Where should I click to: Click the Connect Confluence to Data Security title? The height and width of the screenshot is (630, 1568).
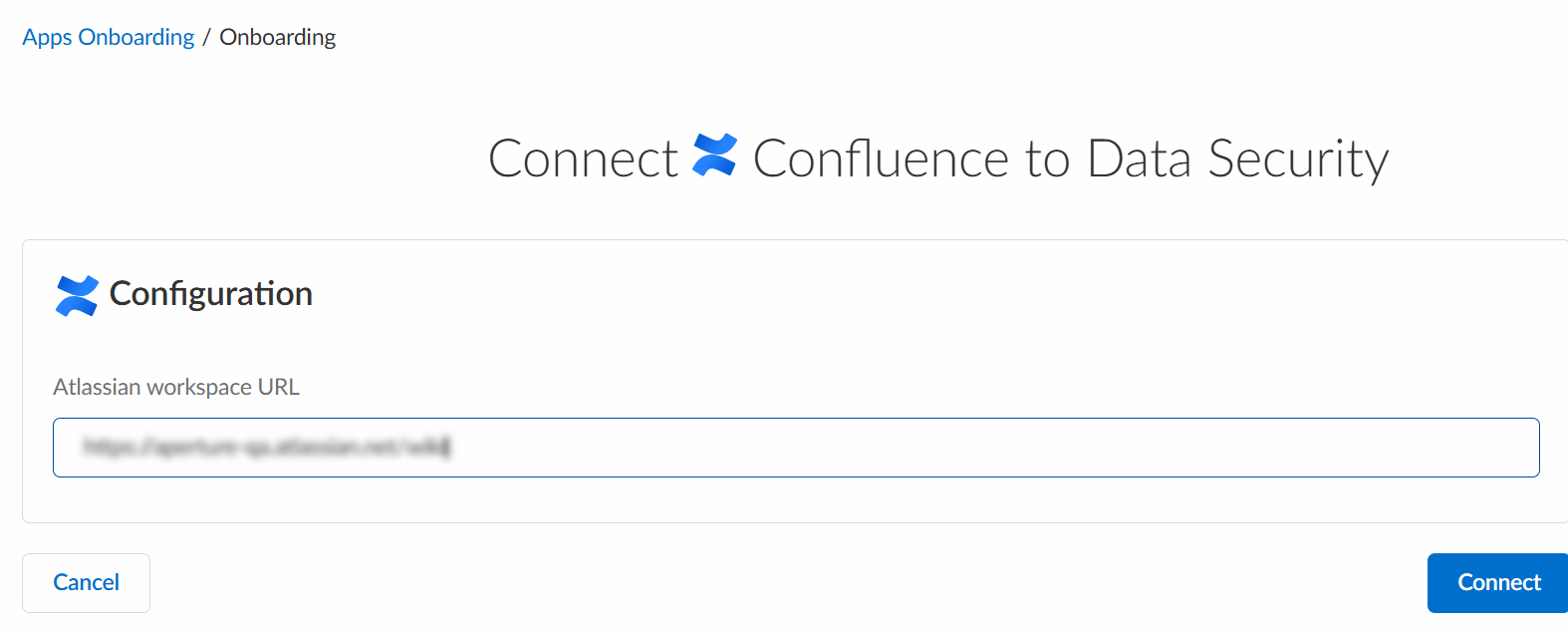coord(937,157)
